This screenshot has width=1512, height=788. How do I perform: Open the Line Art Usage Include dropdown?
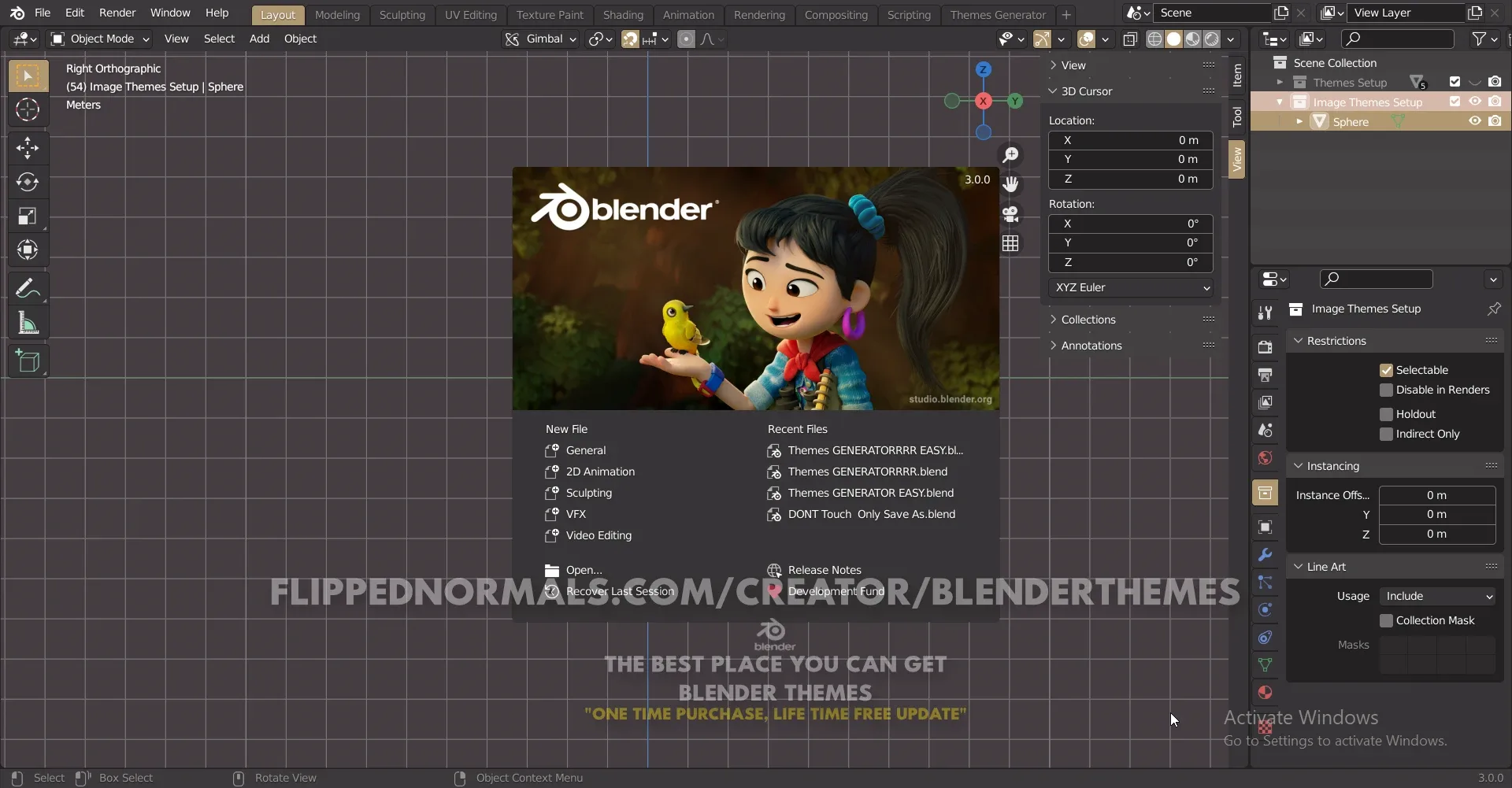pos(1437,596)
